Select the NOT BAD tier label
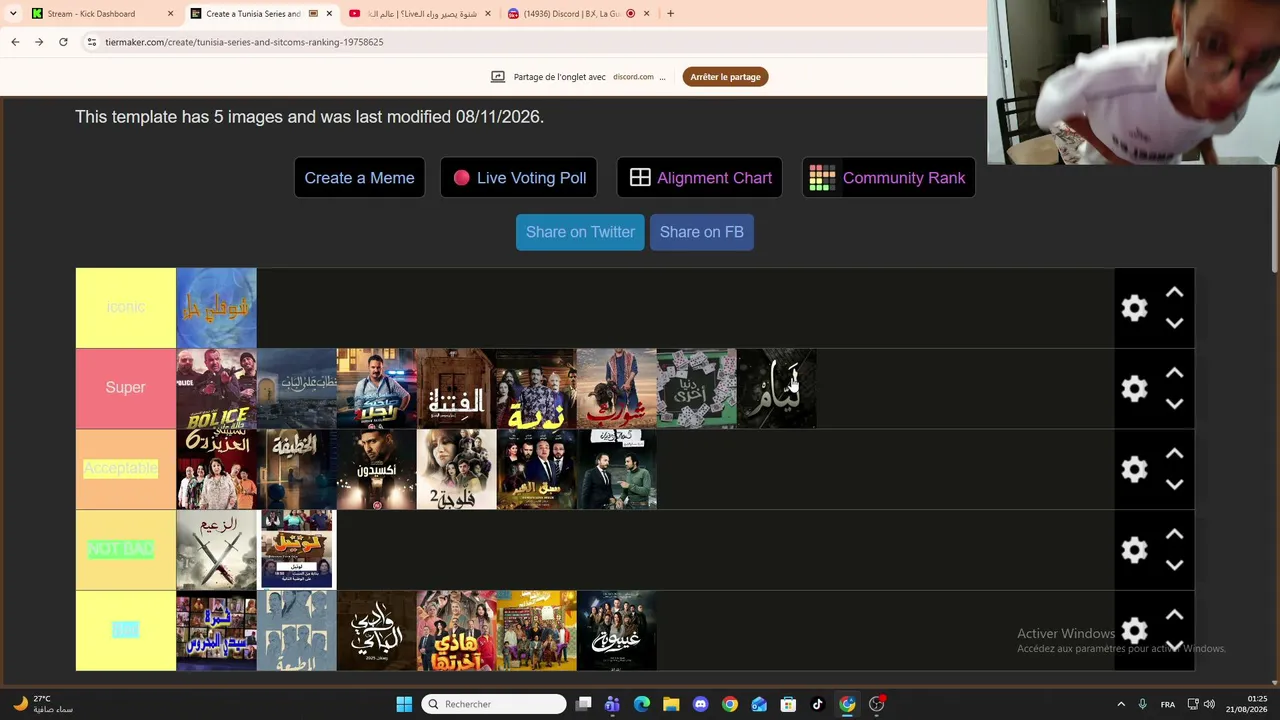Screen dimensions: 1280x720 point(126,550)
